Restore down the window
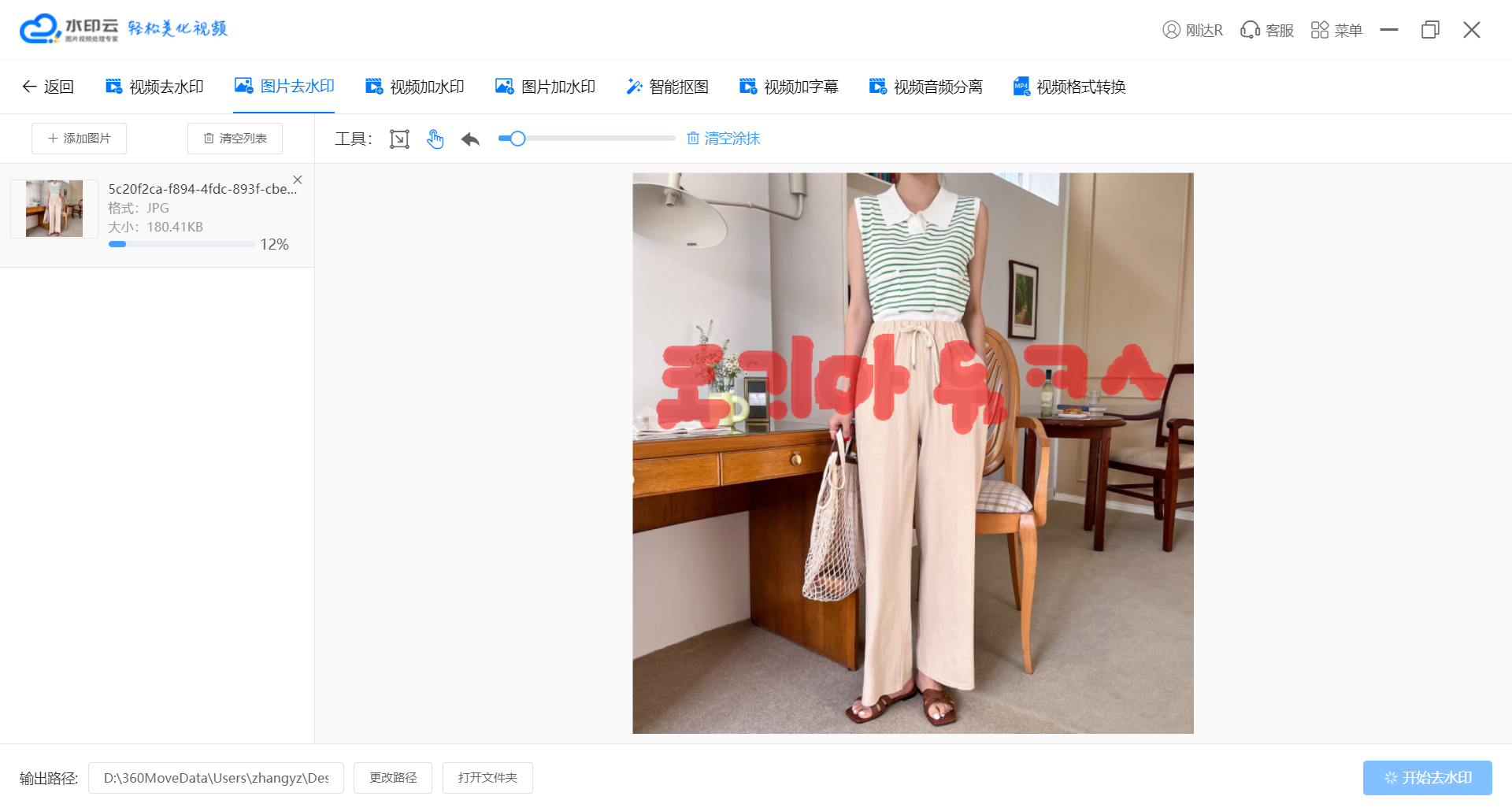Screen dimensions: 1512x811 pos(1430,30)
